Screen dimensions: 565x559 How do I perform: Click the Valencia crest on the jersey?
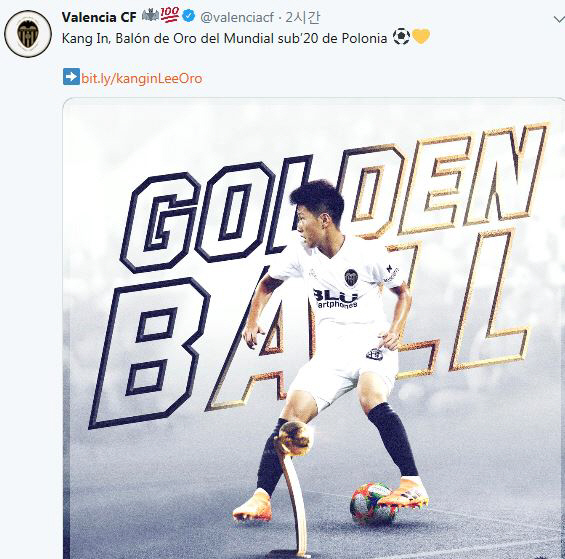point(351,278)
